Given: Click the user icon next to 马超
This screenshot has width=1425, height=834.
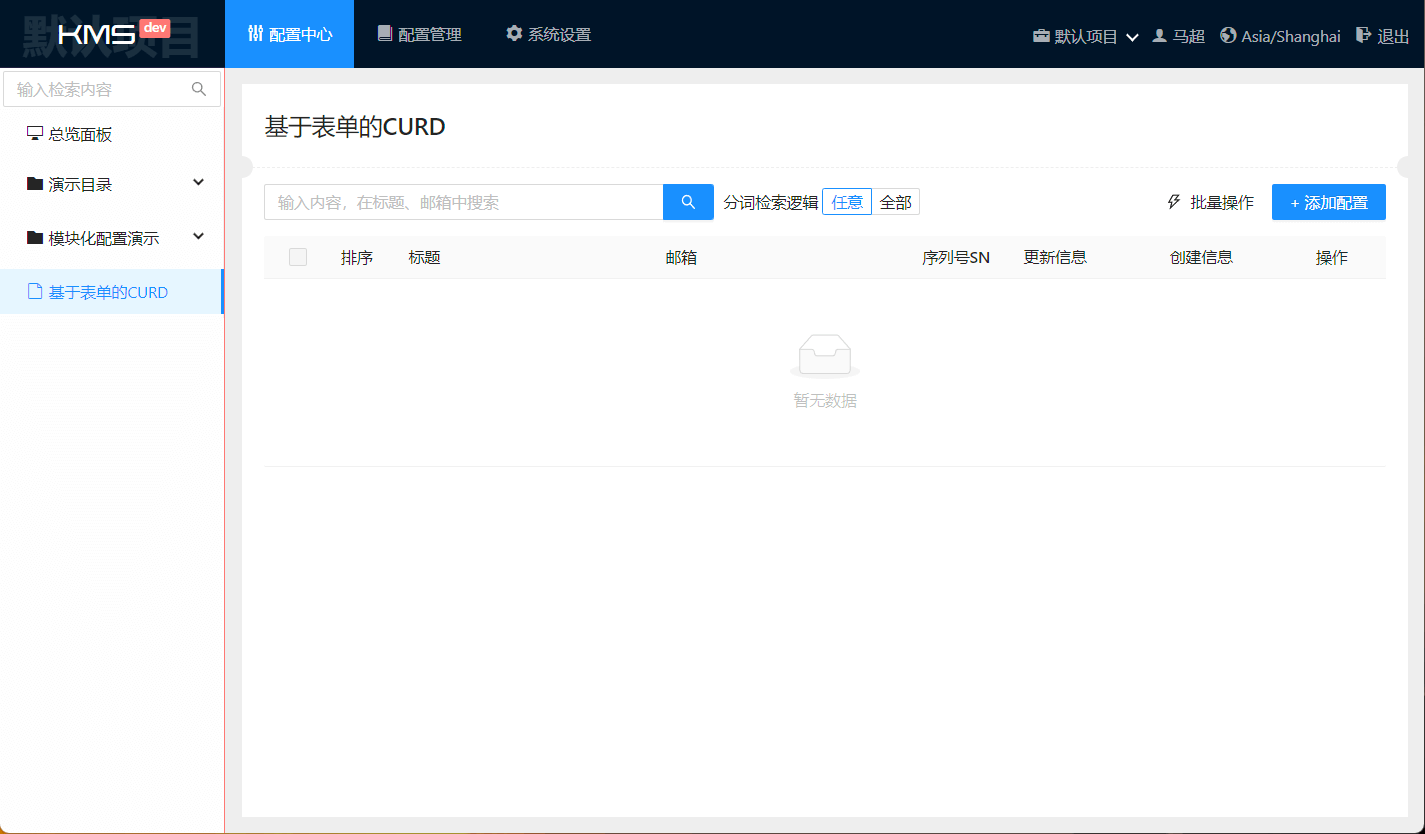Looking at the screenshot, I should click(x=1160, y=35).
